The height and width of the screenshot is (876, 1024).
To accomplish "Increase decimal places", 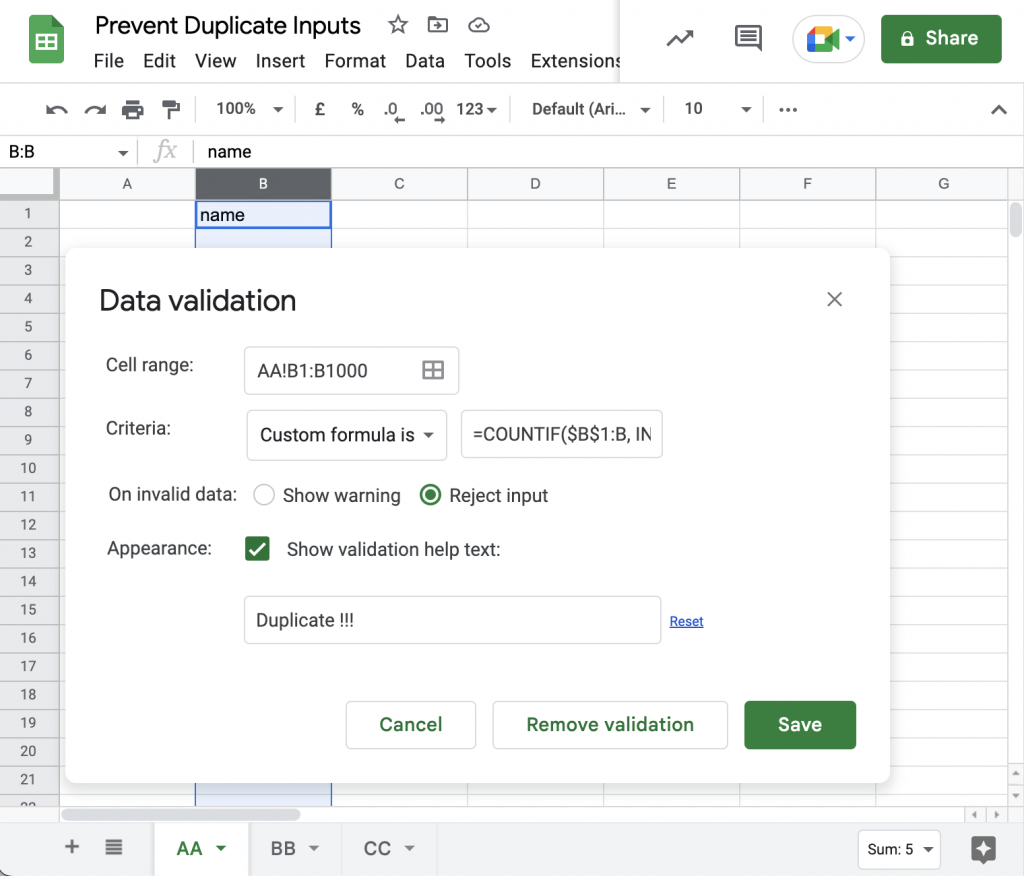I will 432,110.
